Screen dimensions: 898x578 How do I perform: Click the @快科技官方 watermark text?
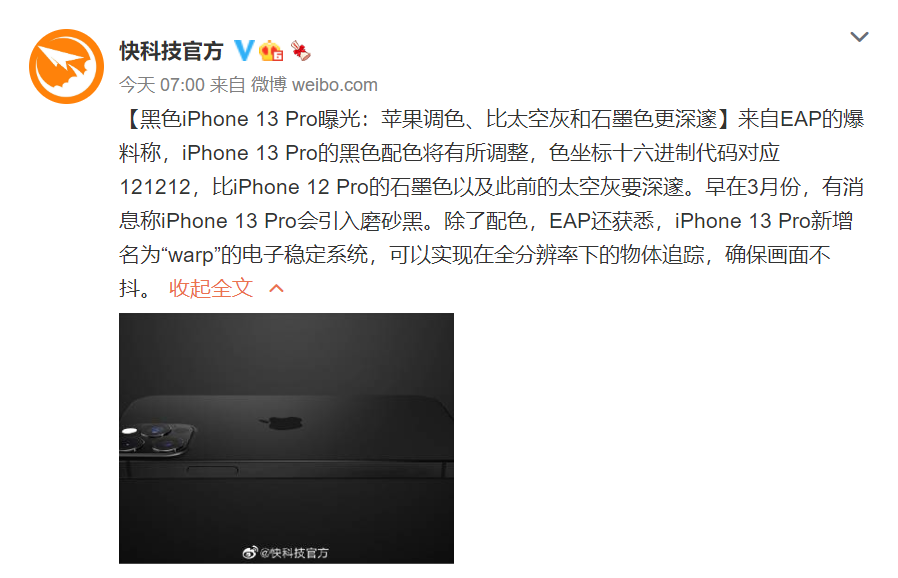[294, 553]
